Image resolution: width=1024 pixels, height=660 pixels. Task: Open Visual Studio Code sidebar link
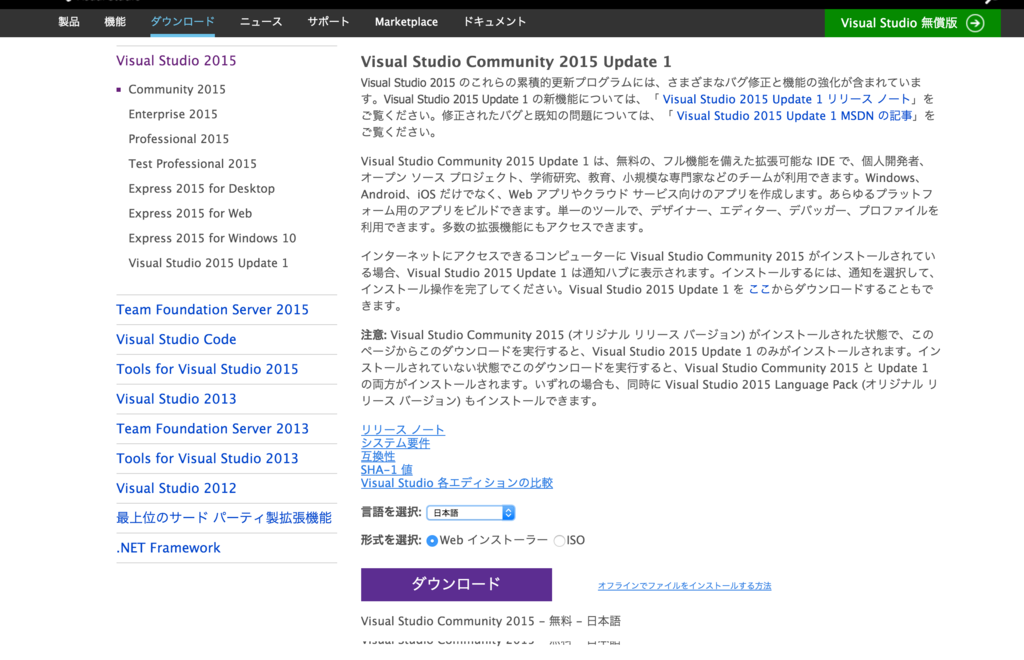[x=176, y=339]
